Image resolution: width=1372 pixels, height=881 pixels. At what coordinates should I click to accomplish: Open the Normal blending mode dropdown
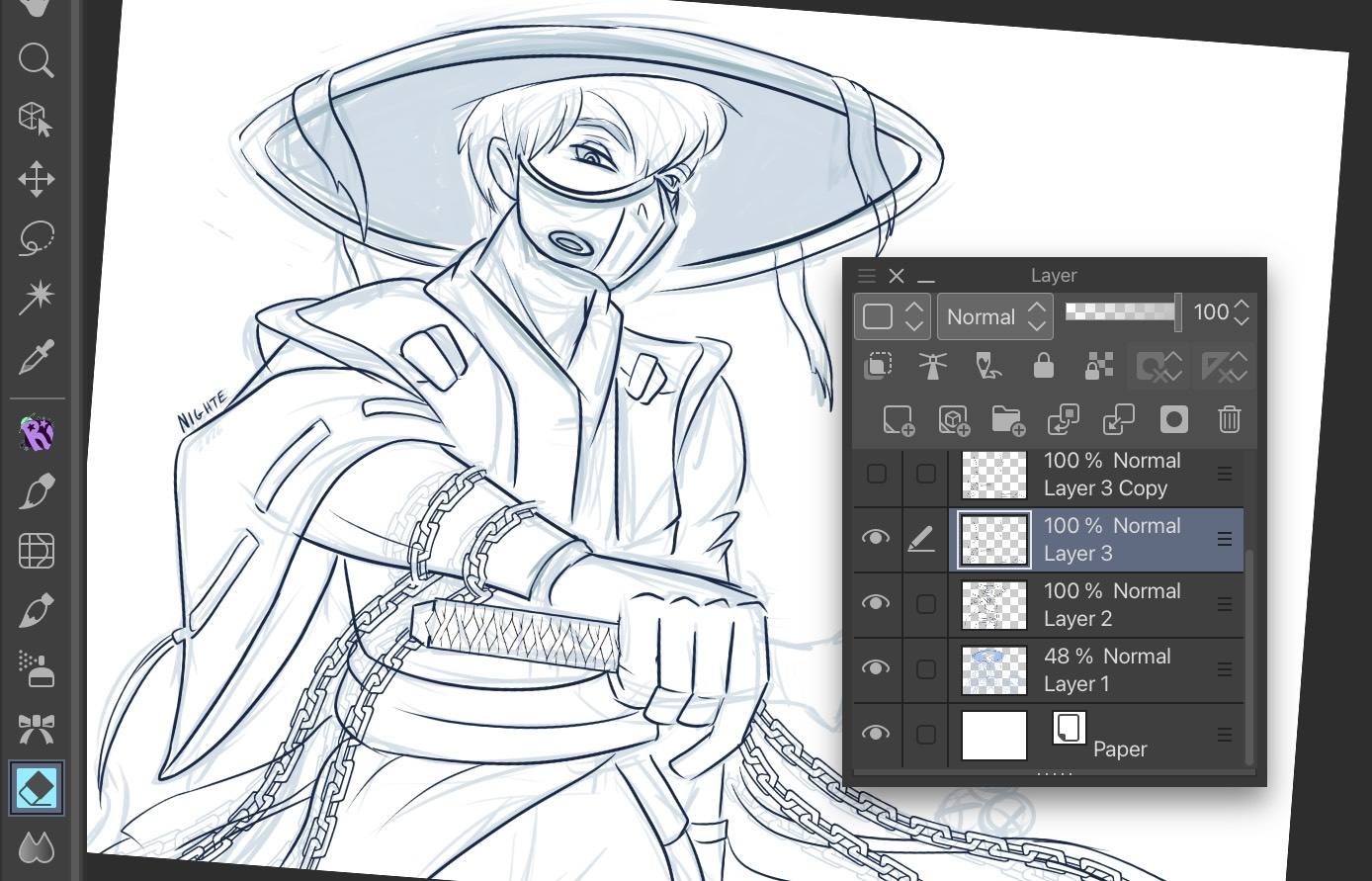pyautogui.click(x=994, y=316)
